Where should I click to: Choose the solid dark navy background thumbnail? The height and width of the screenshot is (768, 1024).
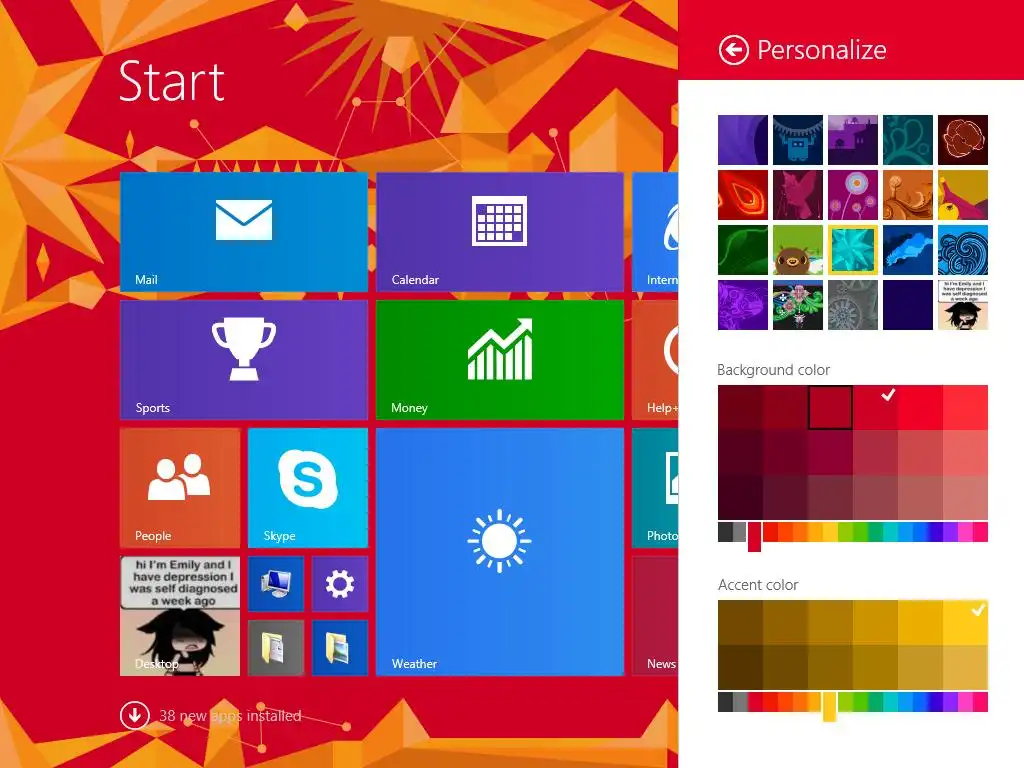pos(908,305)
